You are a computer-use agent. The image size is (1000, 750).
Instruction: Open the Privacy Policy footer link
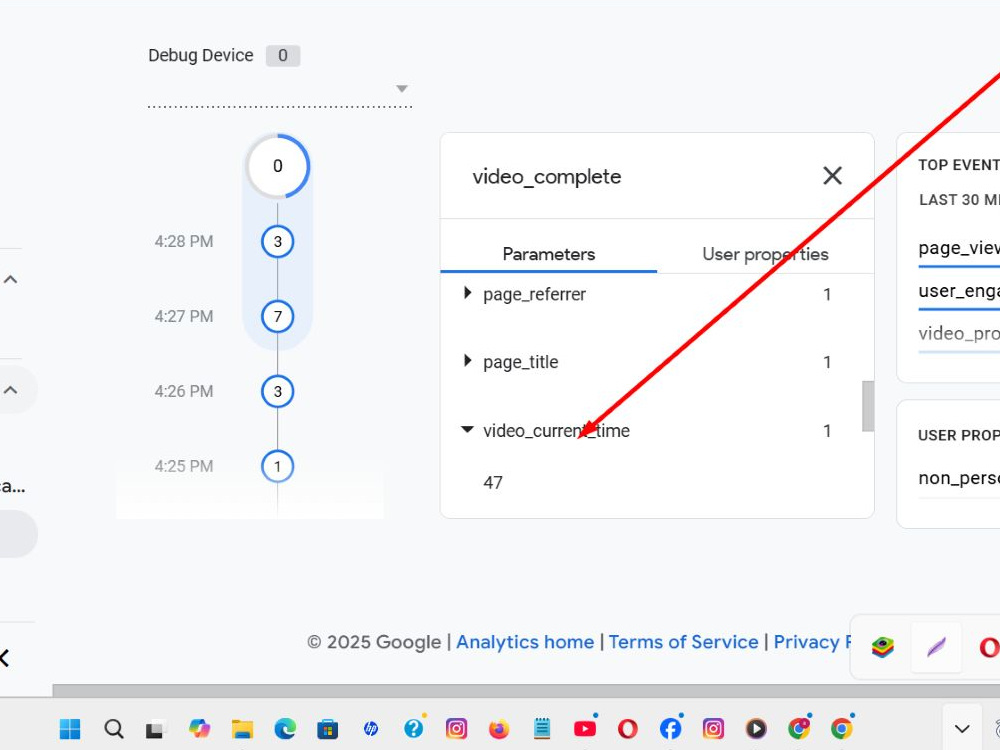pyautogui.click(x=812, y=642)
